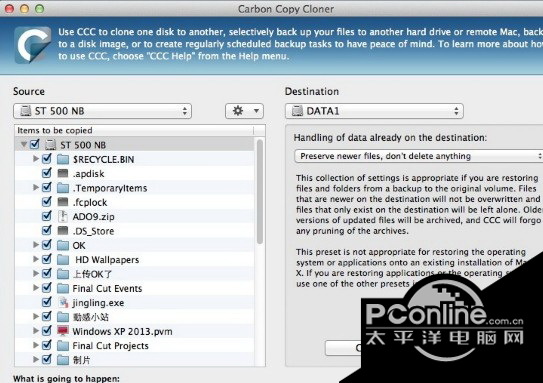Screen dimensions: 543x383
Task: Click the yellow minimize window button
Action: (25, 9)
